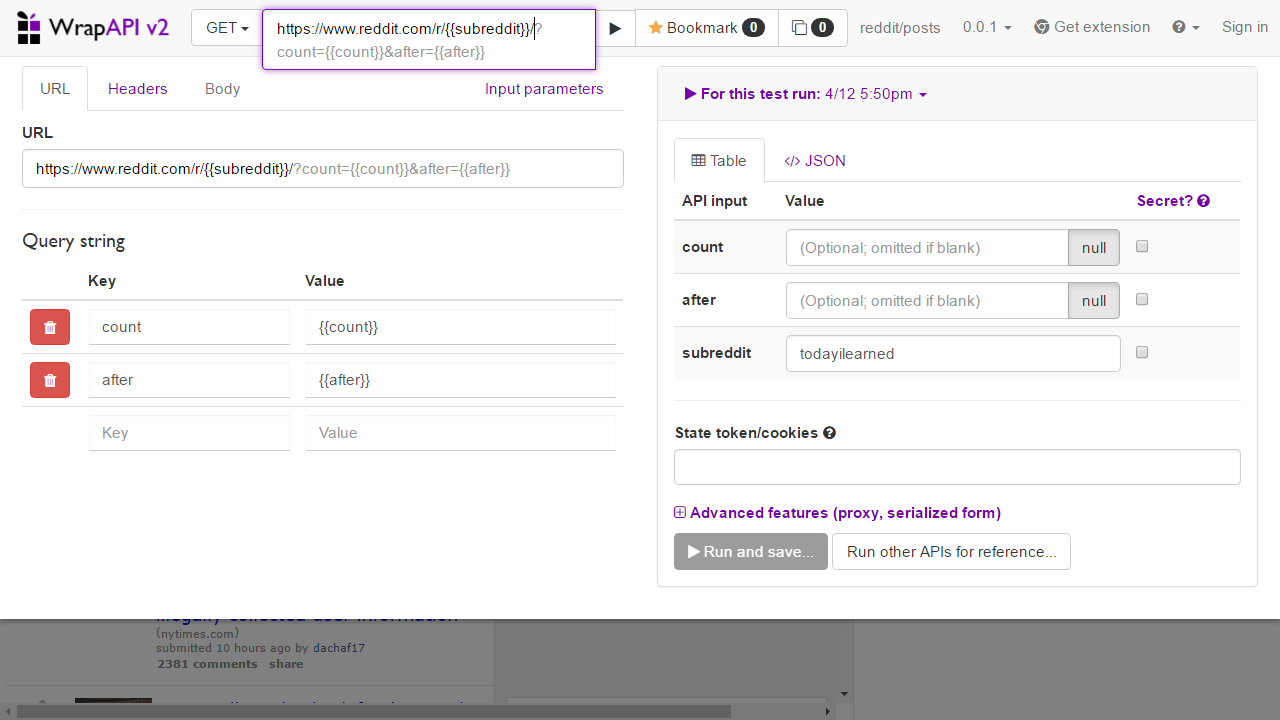1280x720 pixels.
Task: Click the State token/cookies help icon
Action: pos(829,433)
